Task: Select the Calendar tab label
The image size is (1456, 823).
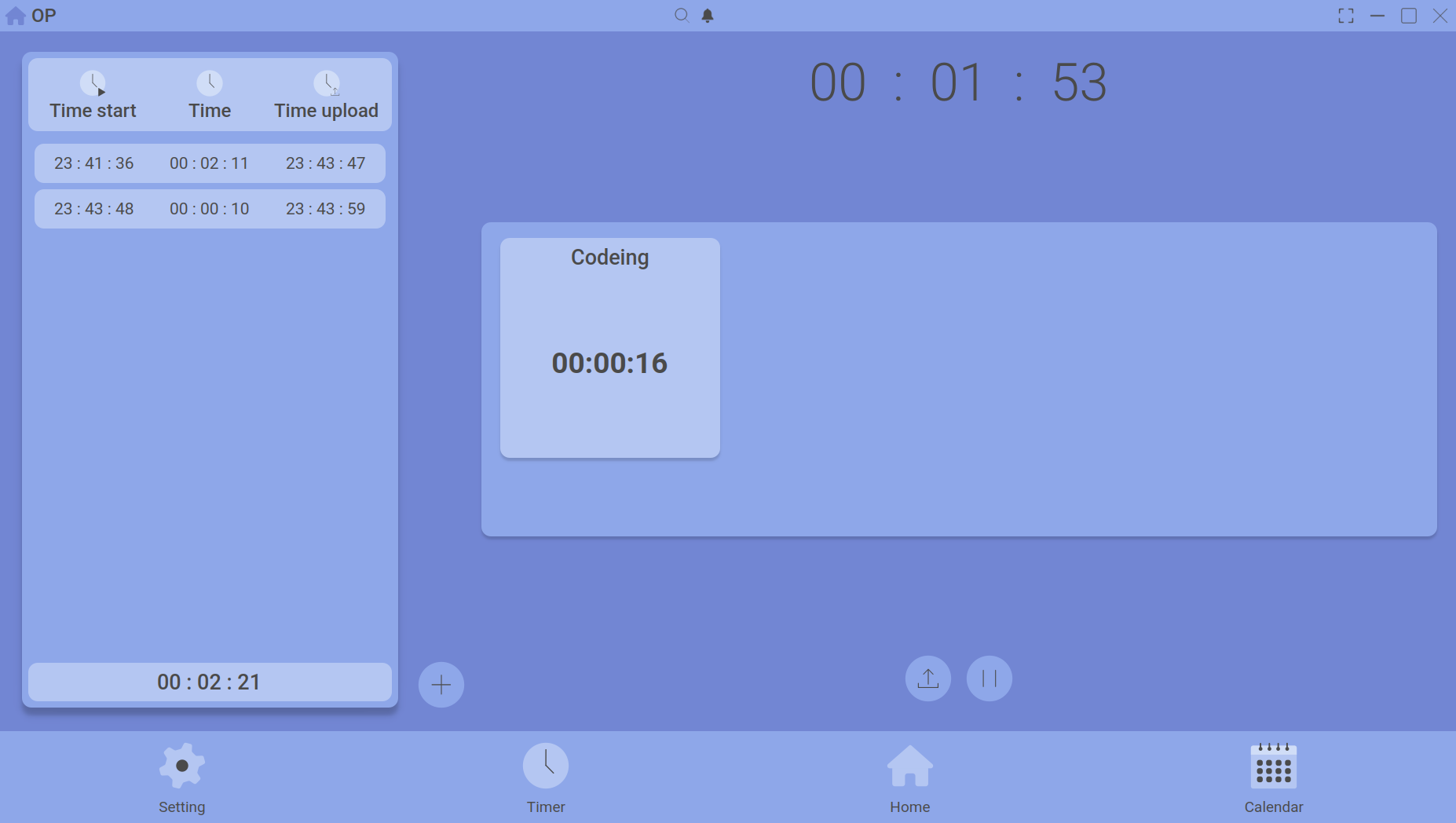Action: coord(1274,807)
